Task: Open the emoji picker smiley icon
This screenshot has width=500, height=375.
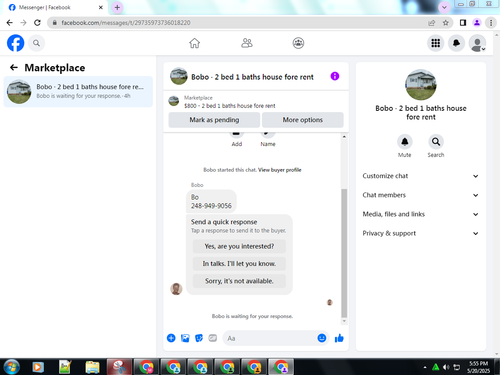Action: coord(322,338)
